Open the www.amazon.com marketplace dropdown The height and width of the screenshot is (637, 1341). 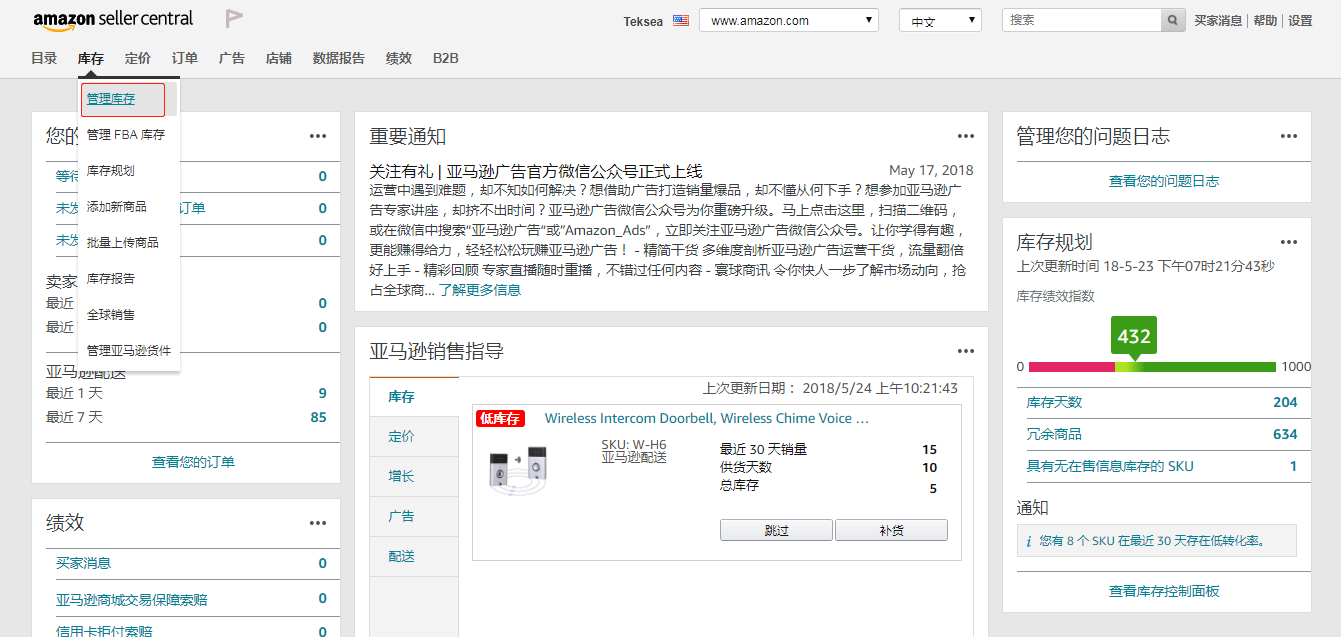coord(789,20)
